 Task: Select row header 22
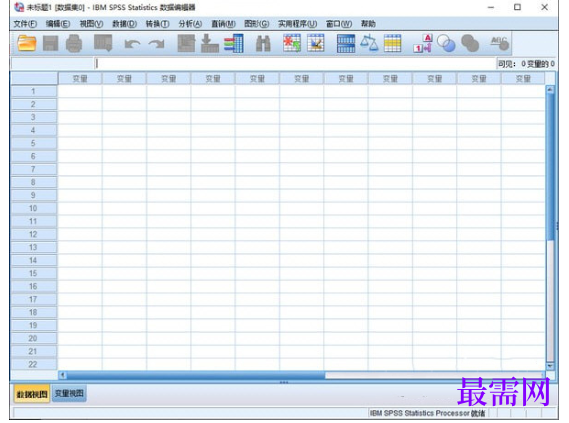33,364
